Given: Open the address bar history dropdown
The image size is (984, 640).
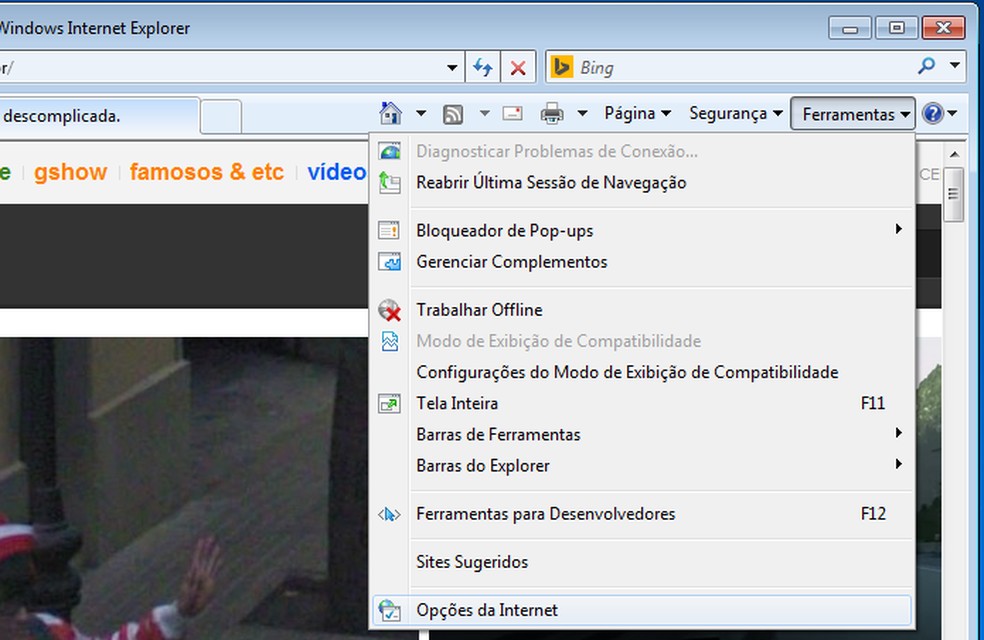Looking at the screenshot, I should 449,66.
